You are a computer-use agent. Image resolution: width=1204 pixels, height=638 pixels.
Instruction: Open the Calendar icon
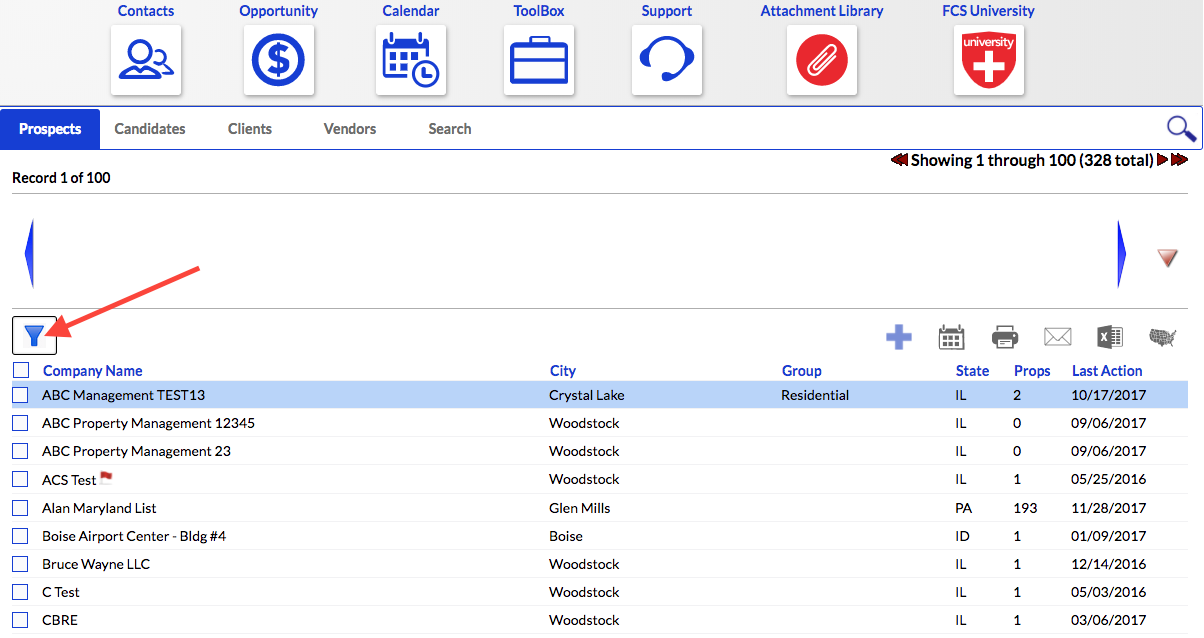click(x=411, y=60)
